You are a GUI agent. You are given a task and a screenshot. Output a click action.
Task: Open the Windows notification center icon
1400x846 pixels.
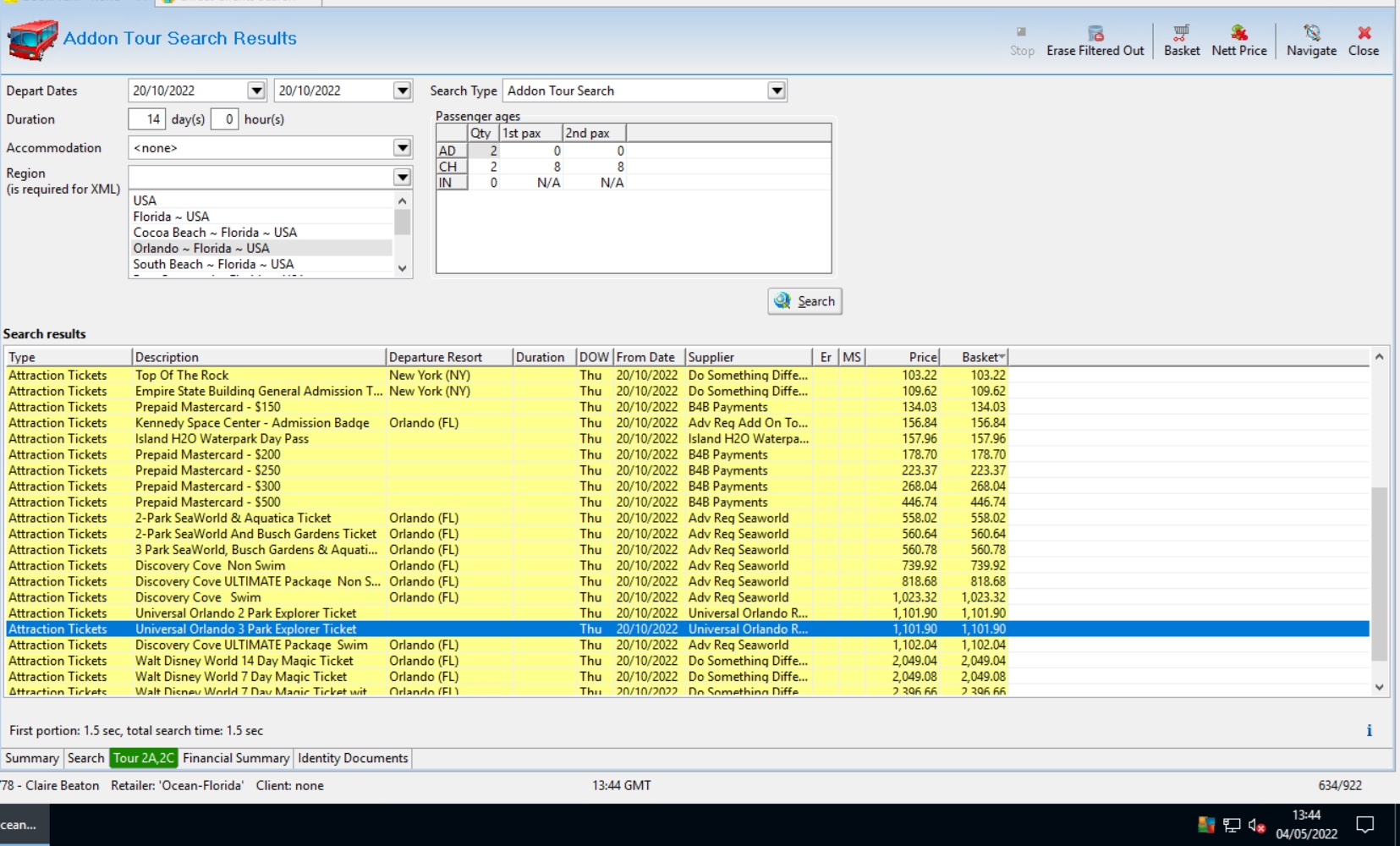(1364, 825)
